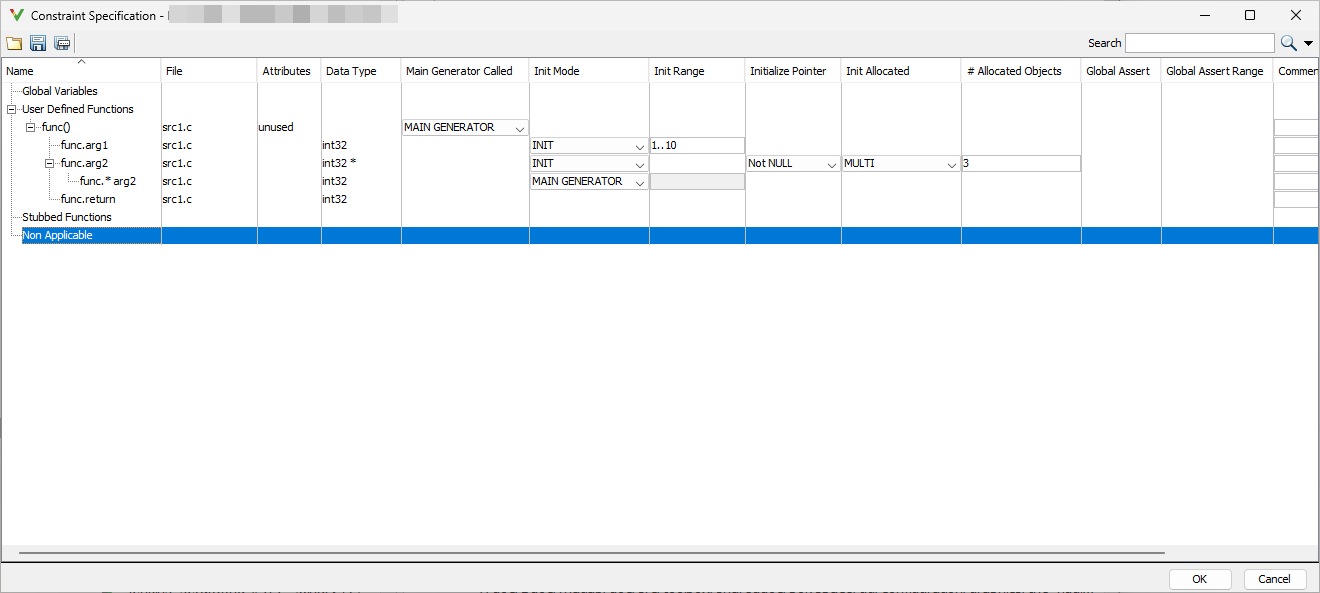The image size is (1320, 593).
Task: Click inside the Search text box
Action: [1199, 43]
